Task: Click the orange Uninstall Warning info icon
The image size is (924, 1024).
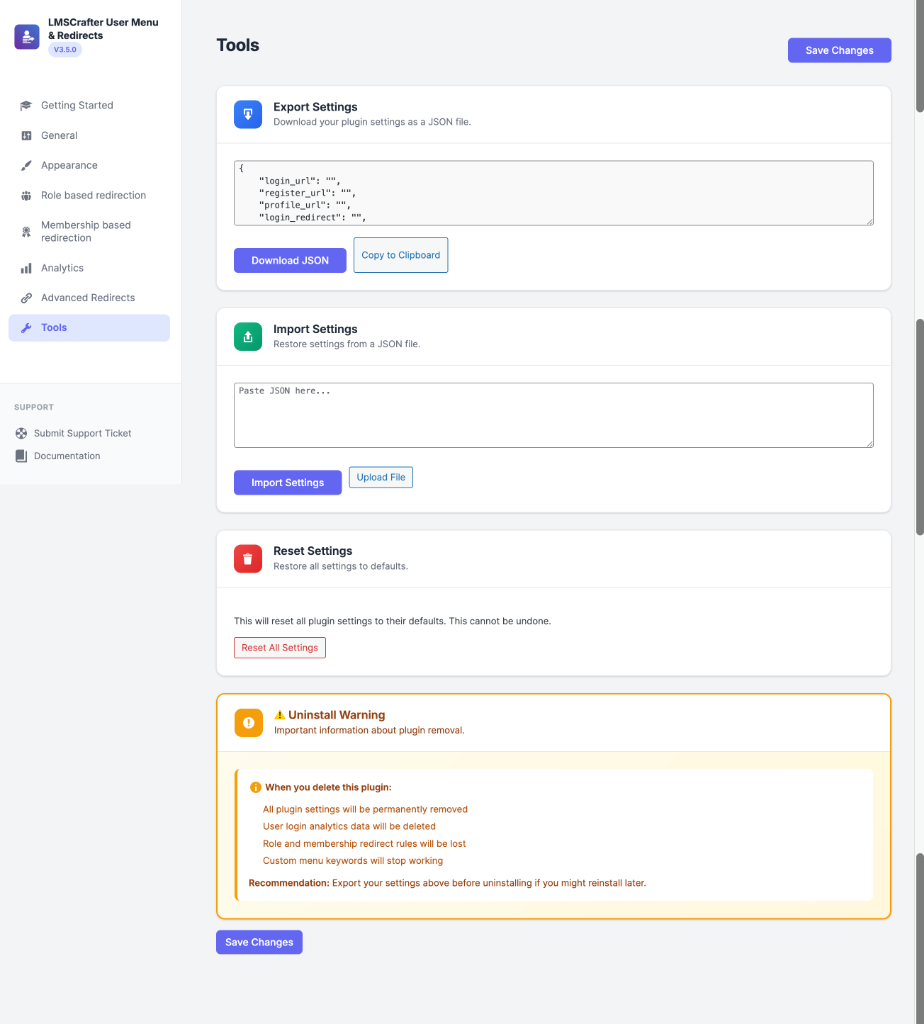Action: tap(247, 722)
